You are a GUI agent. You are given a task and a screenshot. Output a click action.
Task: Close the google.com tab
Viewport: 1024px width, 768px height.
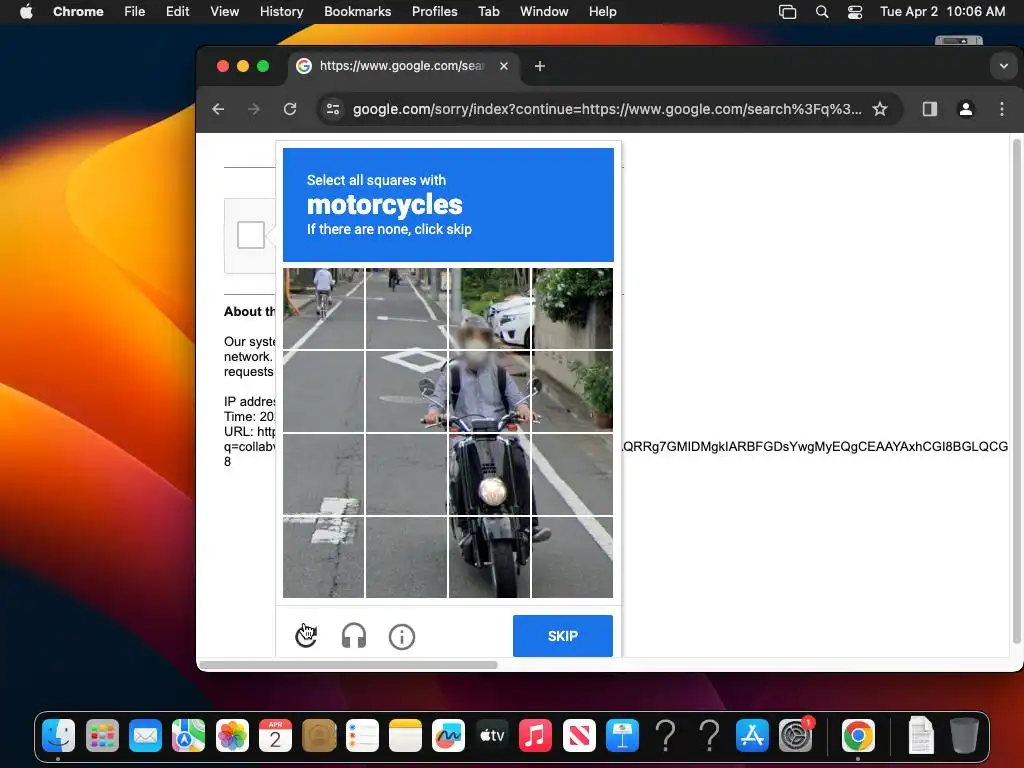coord(504,66)
